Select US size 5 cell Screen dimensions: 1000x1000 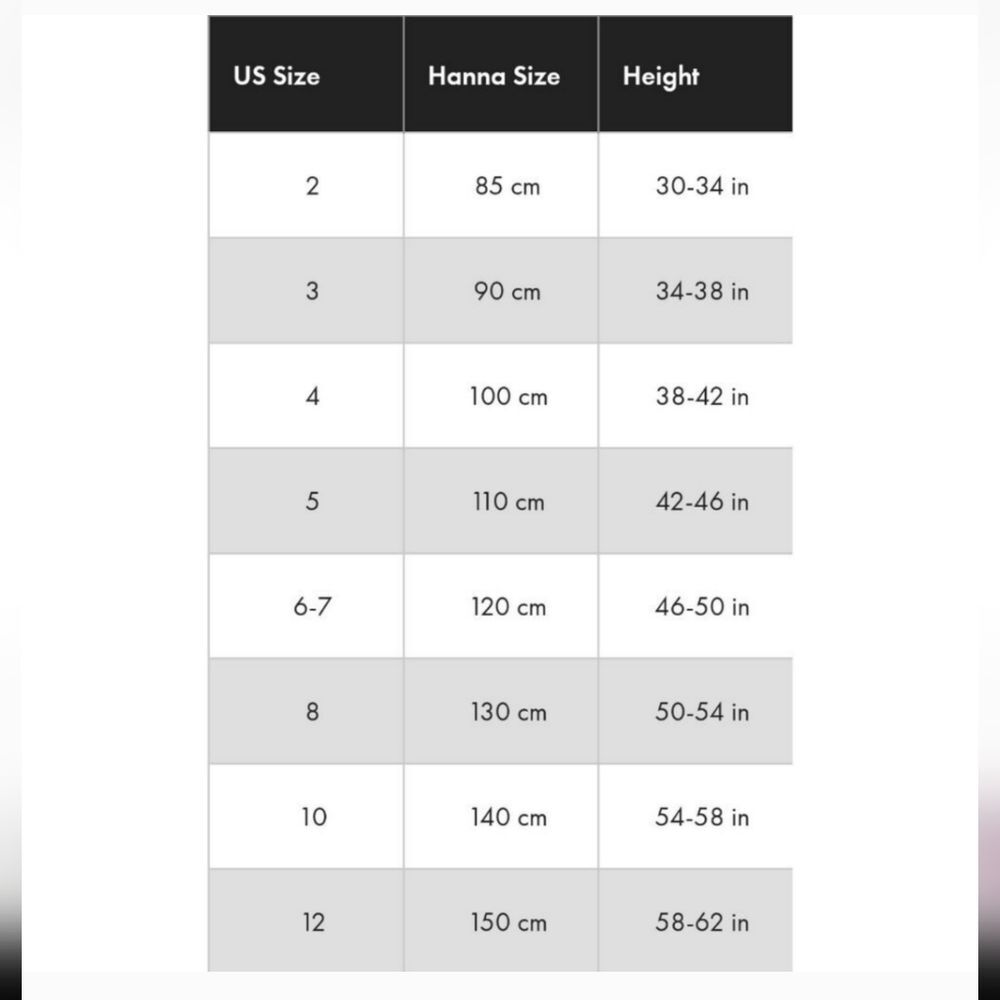306,501
